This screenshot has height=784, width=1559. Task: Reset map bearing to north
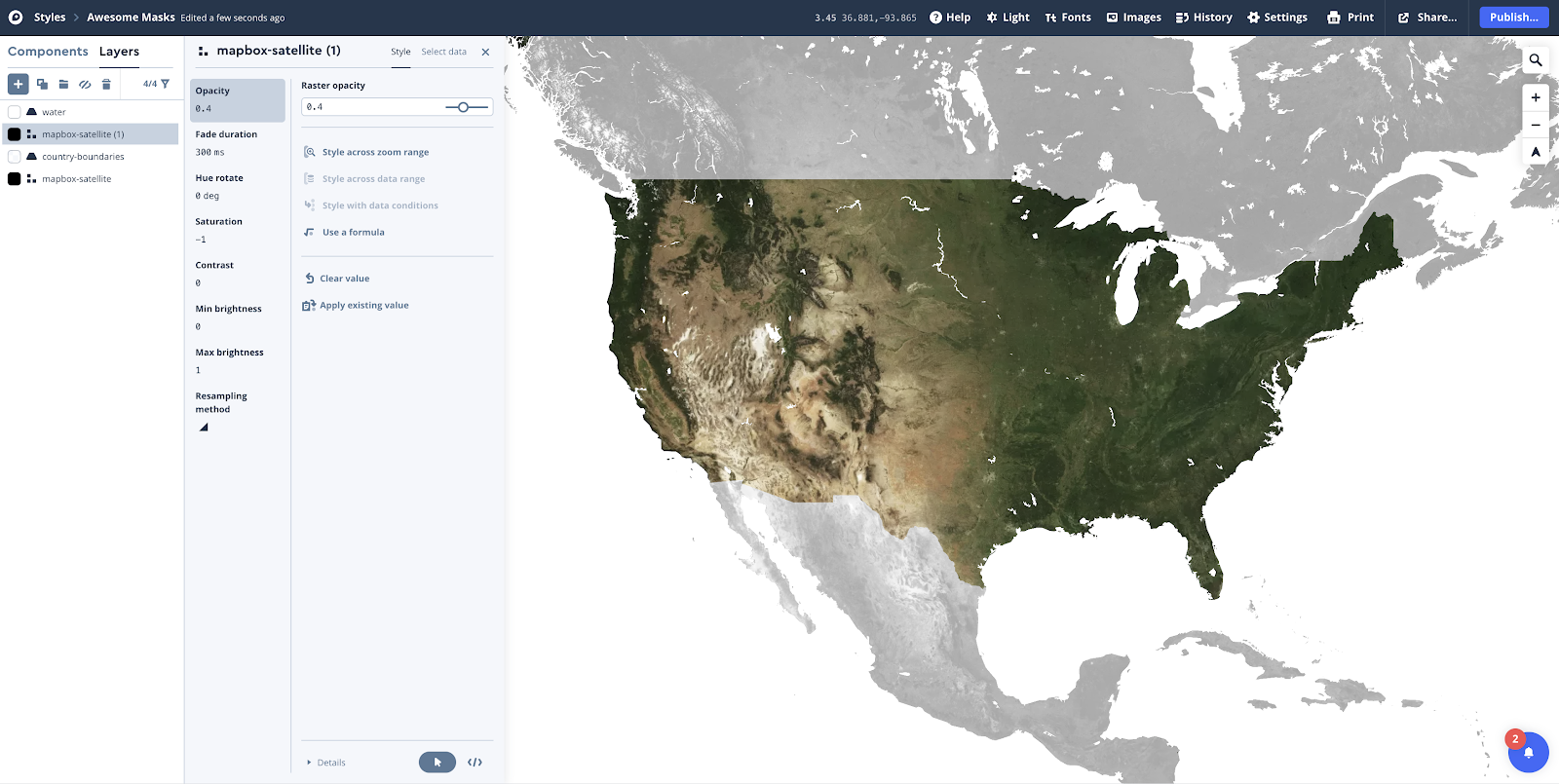tap(1536, 152)
